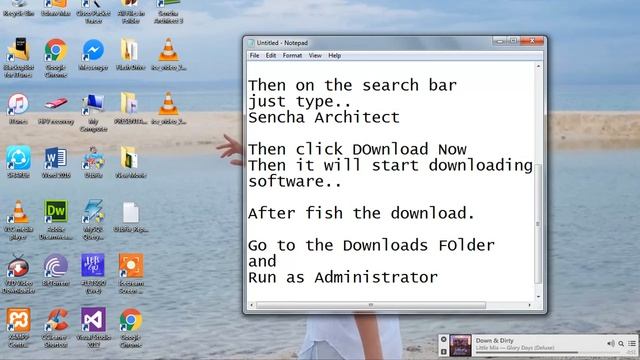This screenshot has height=360, width=640.
Task: Open Icecream Screen Recorder shortcut
Action: click(131, 273)
